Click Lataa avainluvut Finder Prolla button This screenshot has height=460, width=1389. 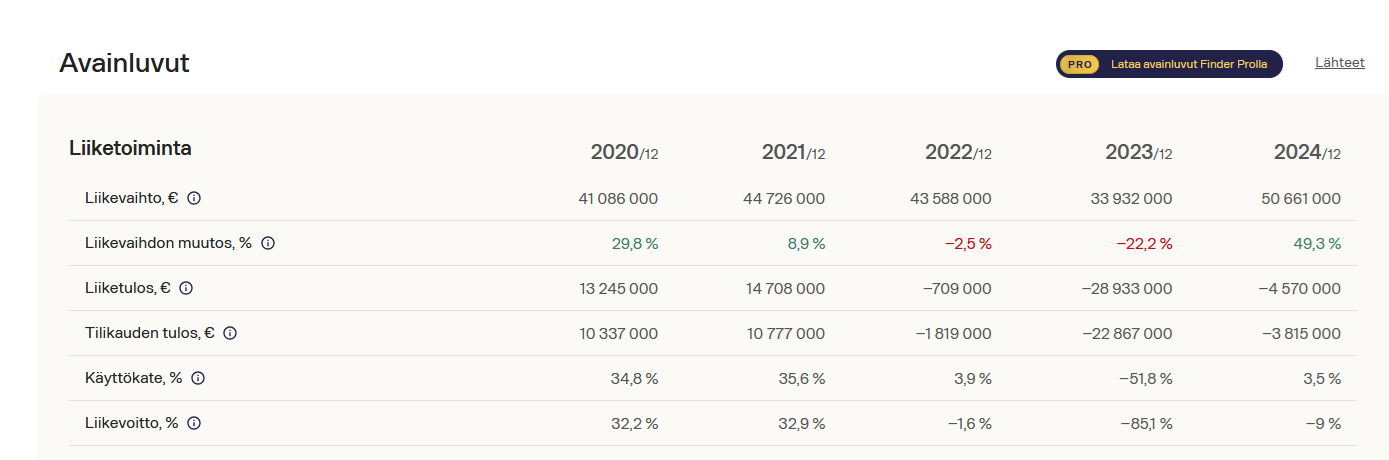coord(1188,64)
